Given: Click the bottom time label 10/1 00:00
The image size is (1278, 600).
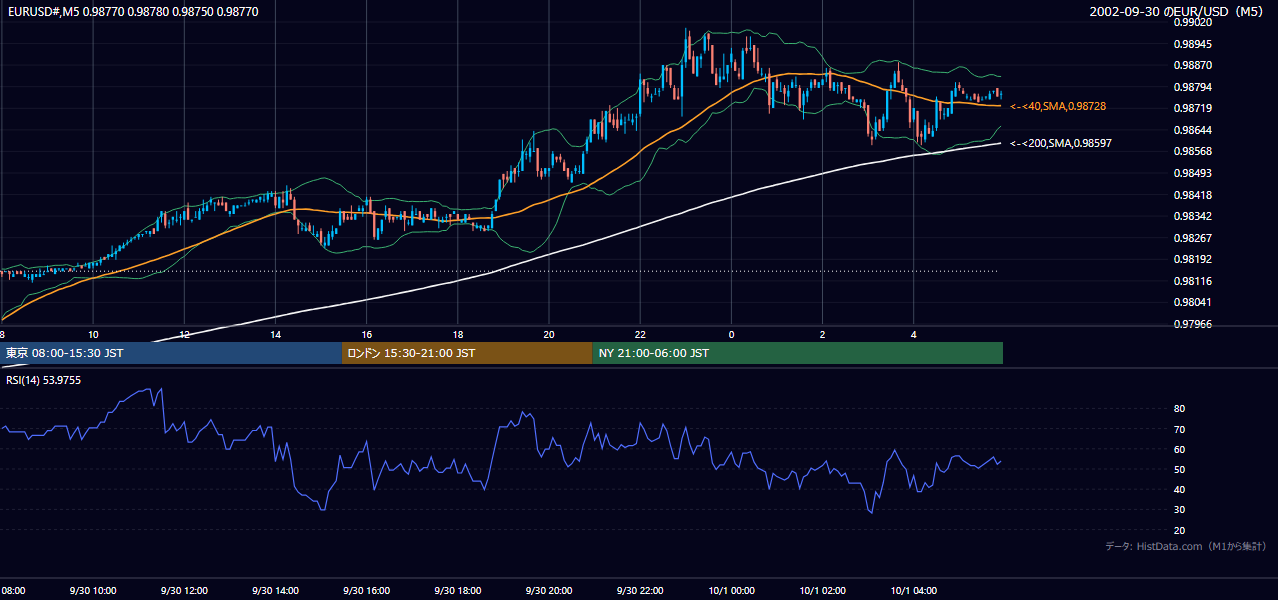Looking at the screenshot, I should point(731,590).
